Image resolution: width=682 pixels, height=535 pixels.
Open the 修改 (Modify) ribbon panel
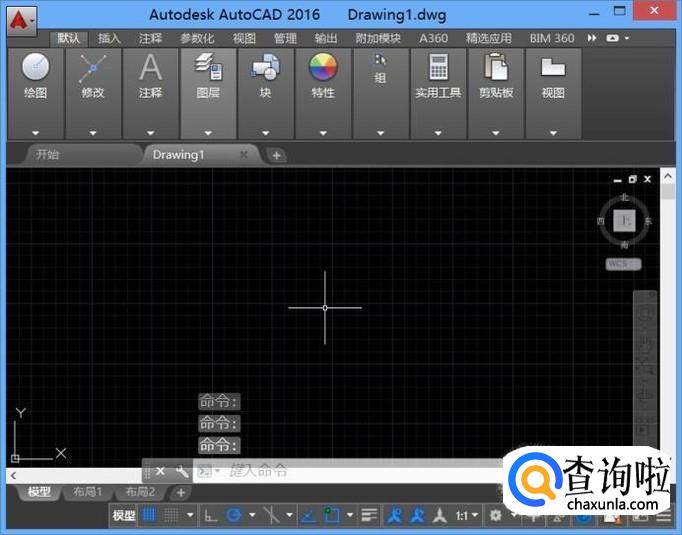[x=93, y=93]
